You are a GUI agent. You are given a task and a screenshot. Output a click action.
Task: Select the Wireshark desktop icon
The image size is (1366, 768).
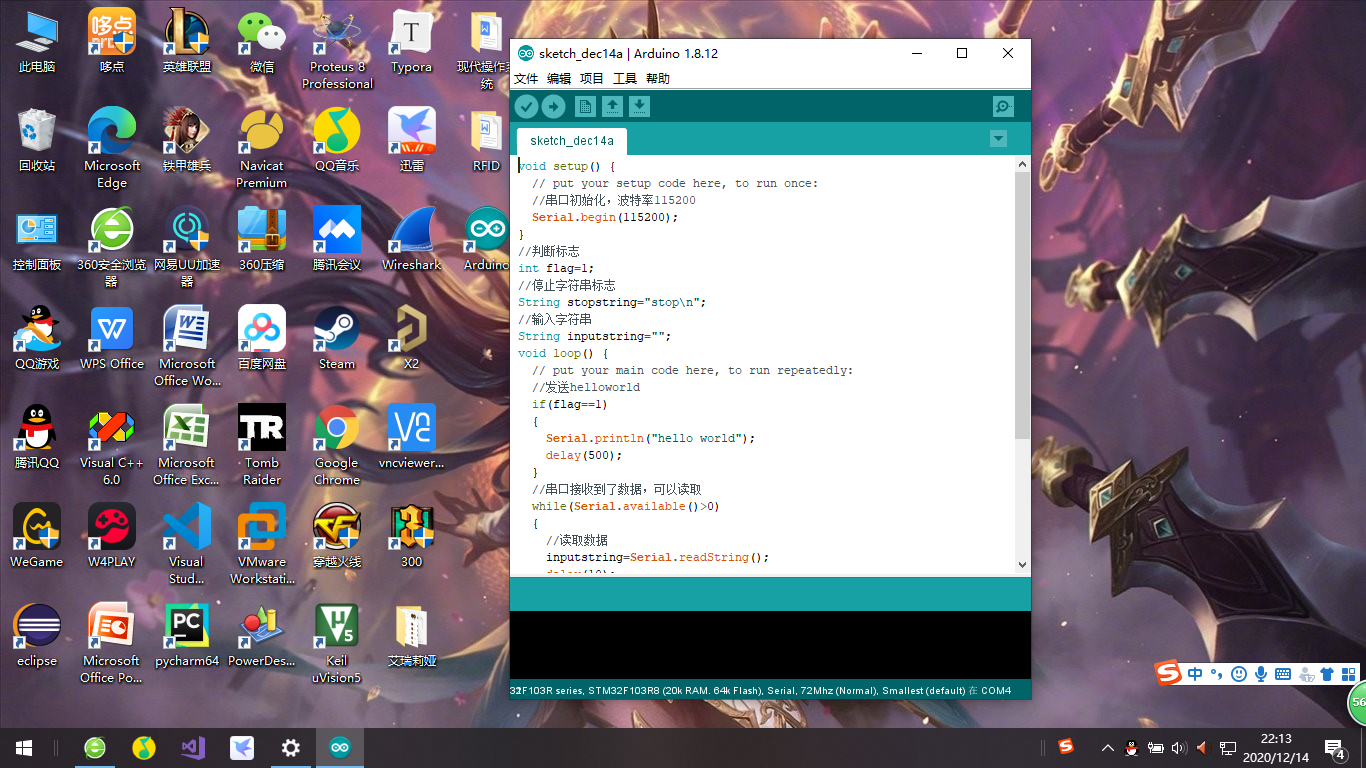412,240
